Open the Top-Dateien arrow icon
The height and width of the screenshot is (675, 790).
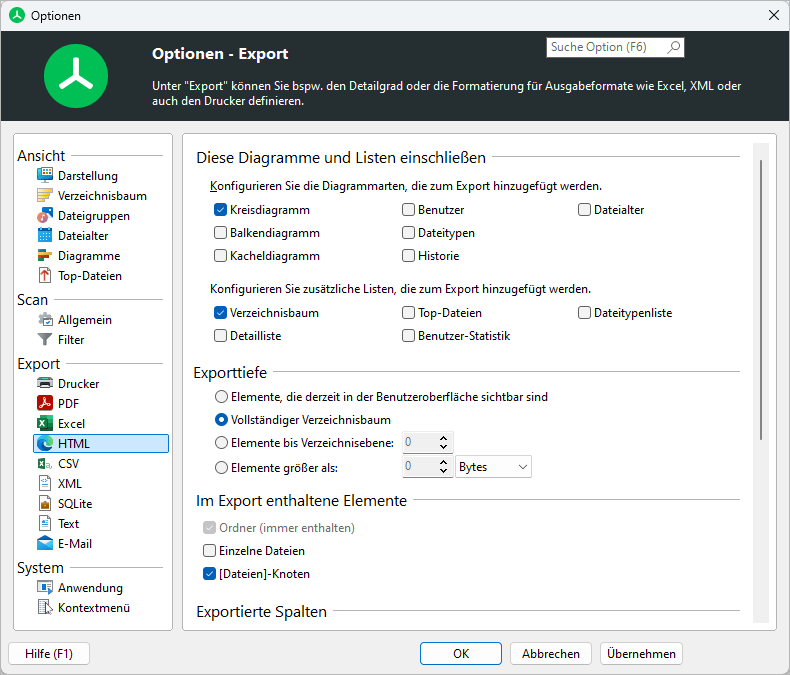pos(45,276)
